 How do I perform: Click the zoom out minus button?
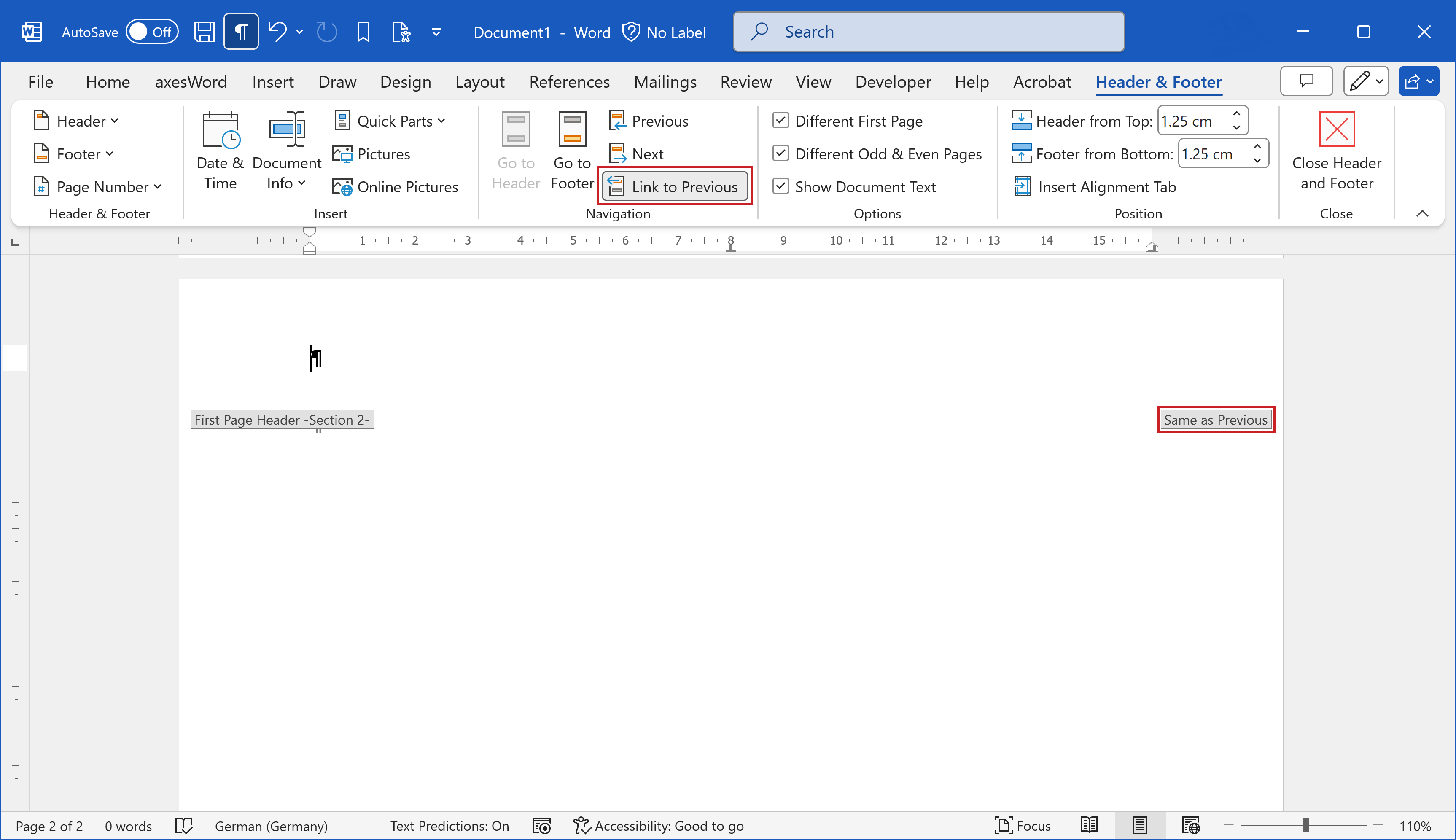point(1229,826)
